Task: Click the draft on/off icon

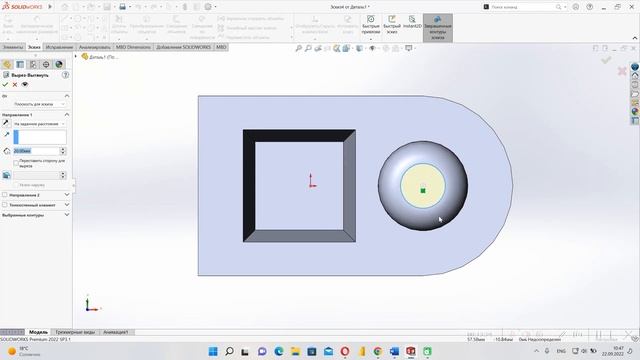Action: 7,175
